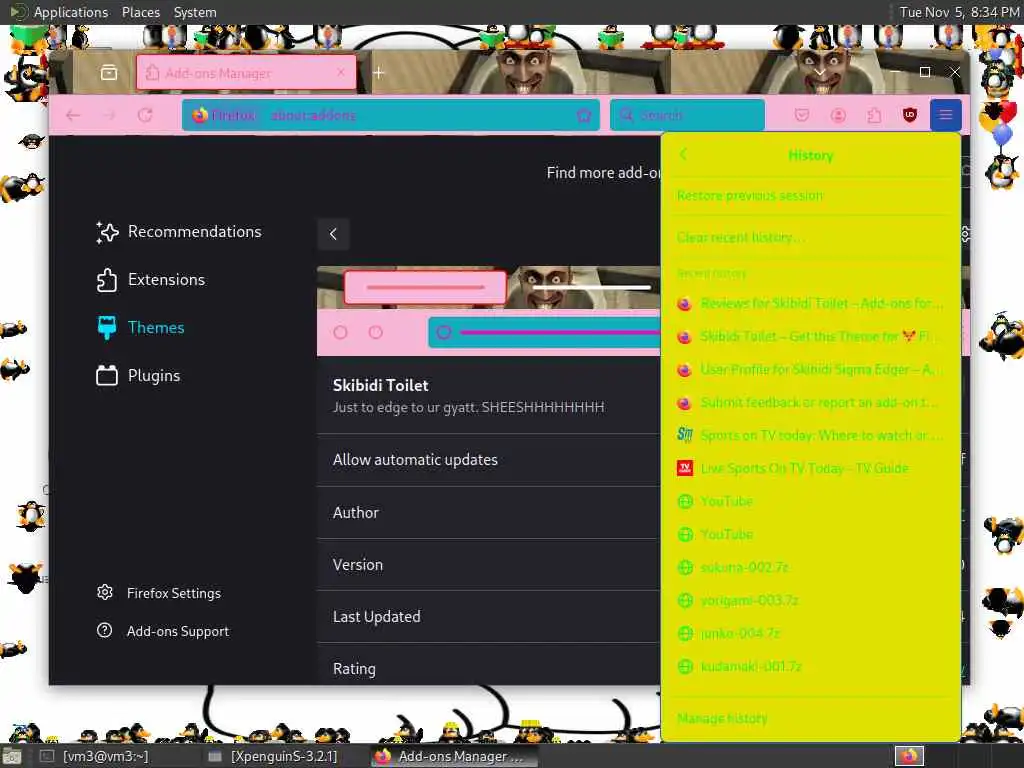The height and width of the screenshot is (768, 1024).
Task: Go back to themes list with chevron button
Action: [x=333, y=234]
